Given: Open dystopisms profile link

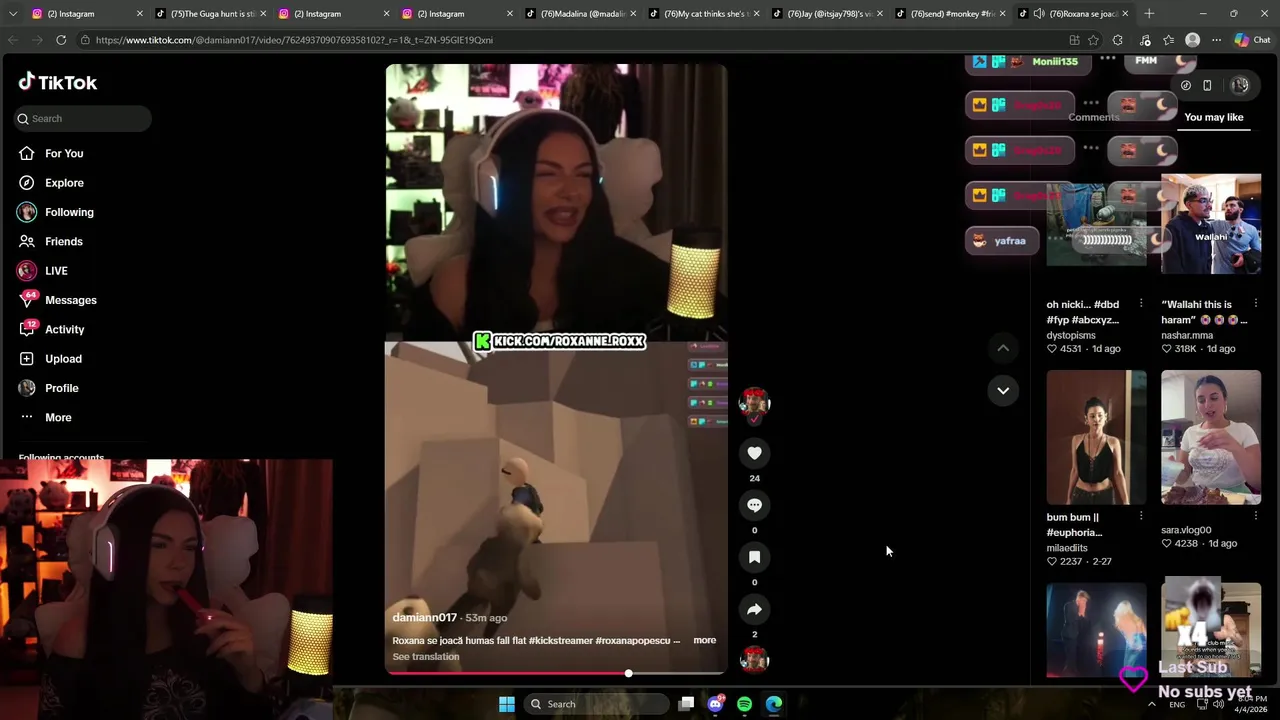Looking at the screenshot, I should click(x=1071, y=335).
